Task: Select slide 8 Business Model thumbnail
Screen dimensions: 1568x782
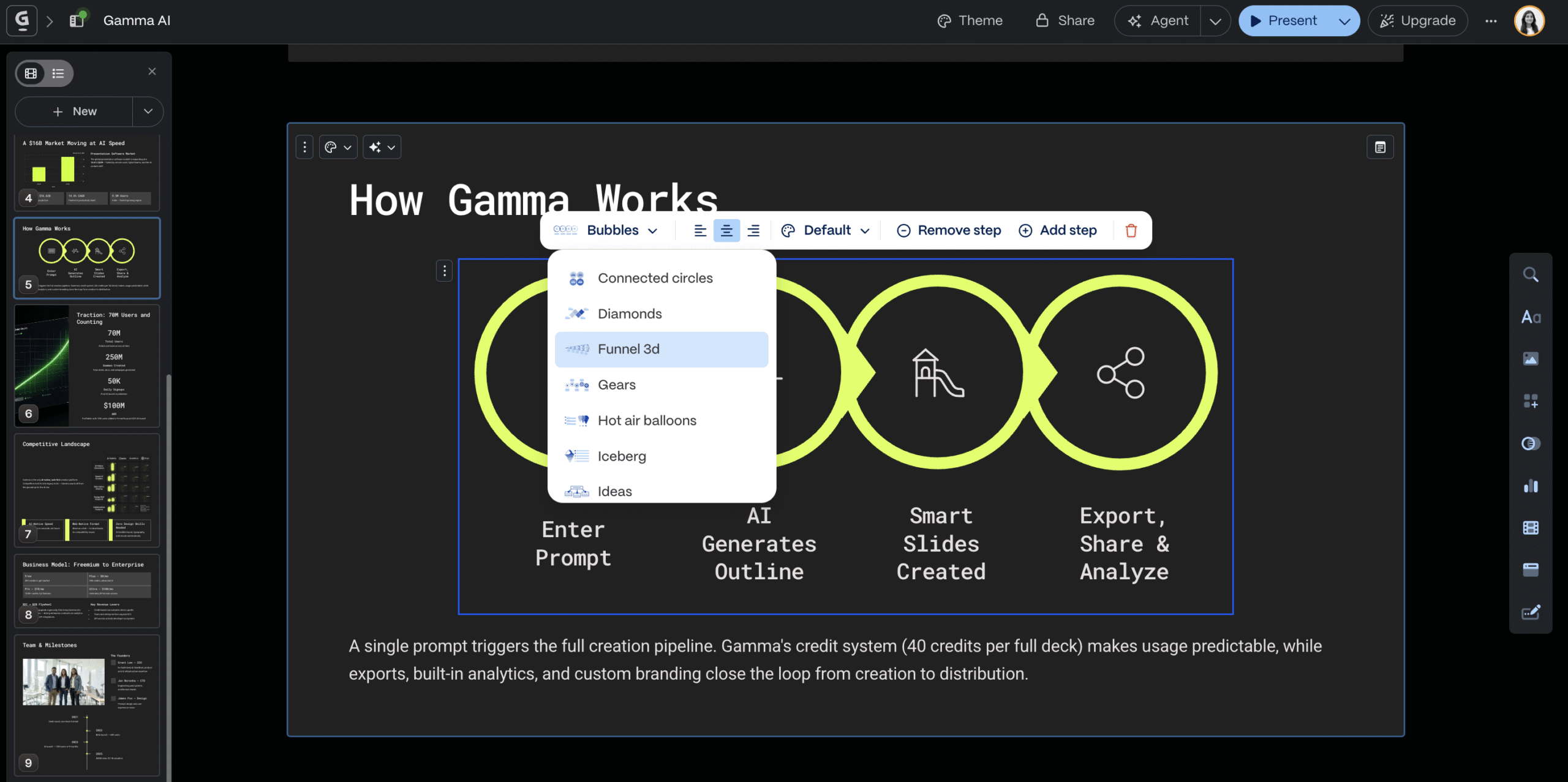Action: 87,590
